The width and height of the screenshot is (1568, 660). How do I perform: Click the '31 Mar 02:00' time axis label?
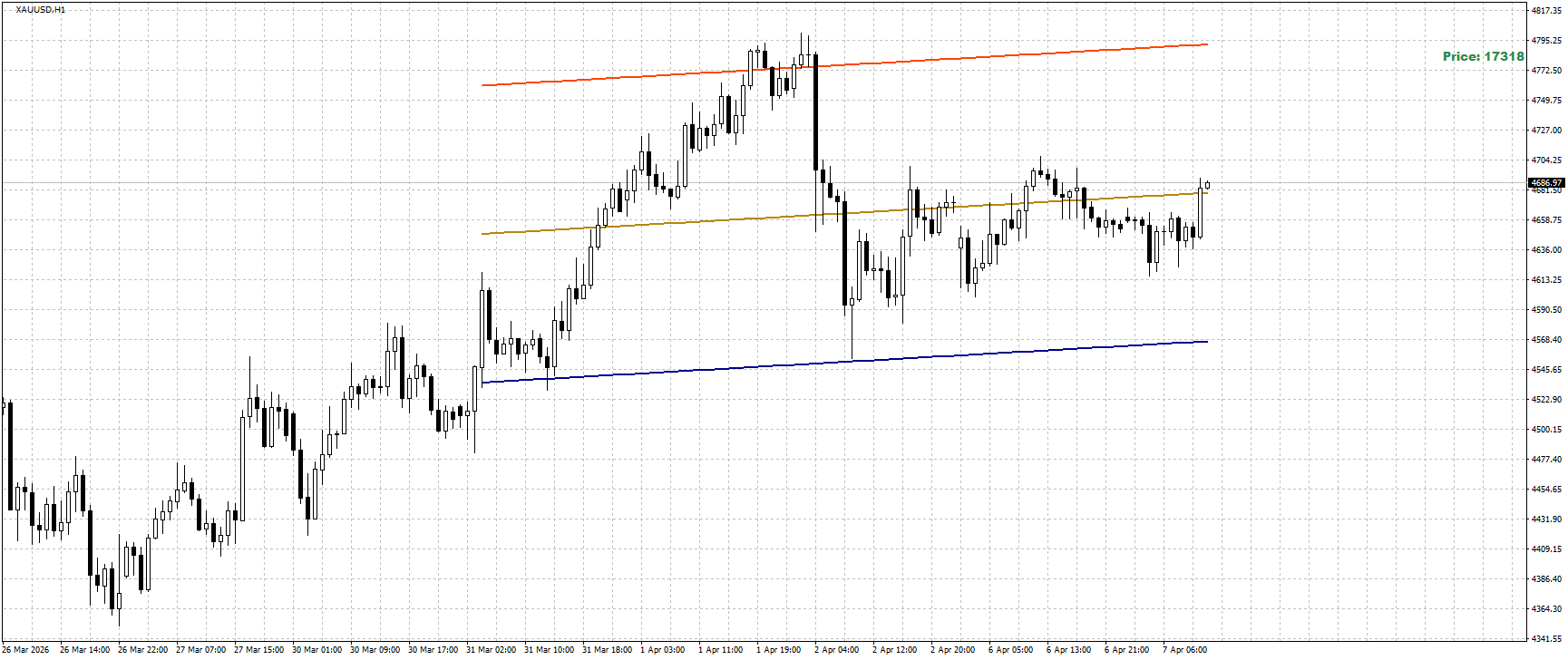pyautogui.click(x=492, y=650)
